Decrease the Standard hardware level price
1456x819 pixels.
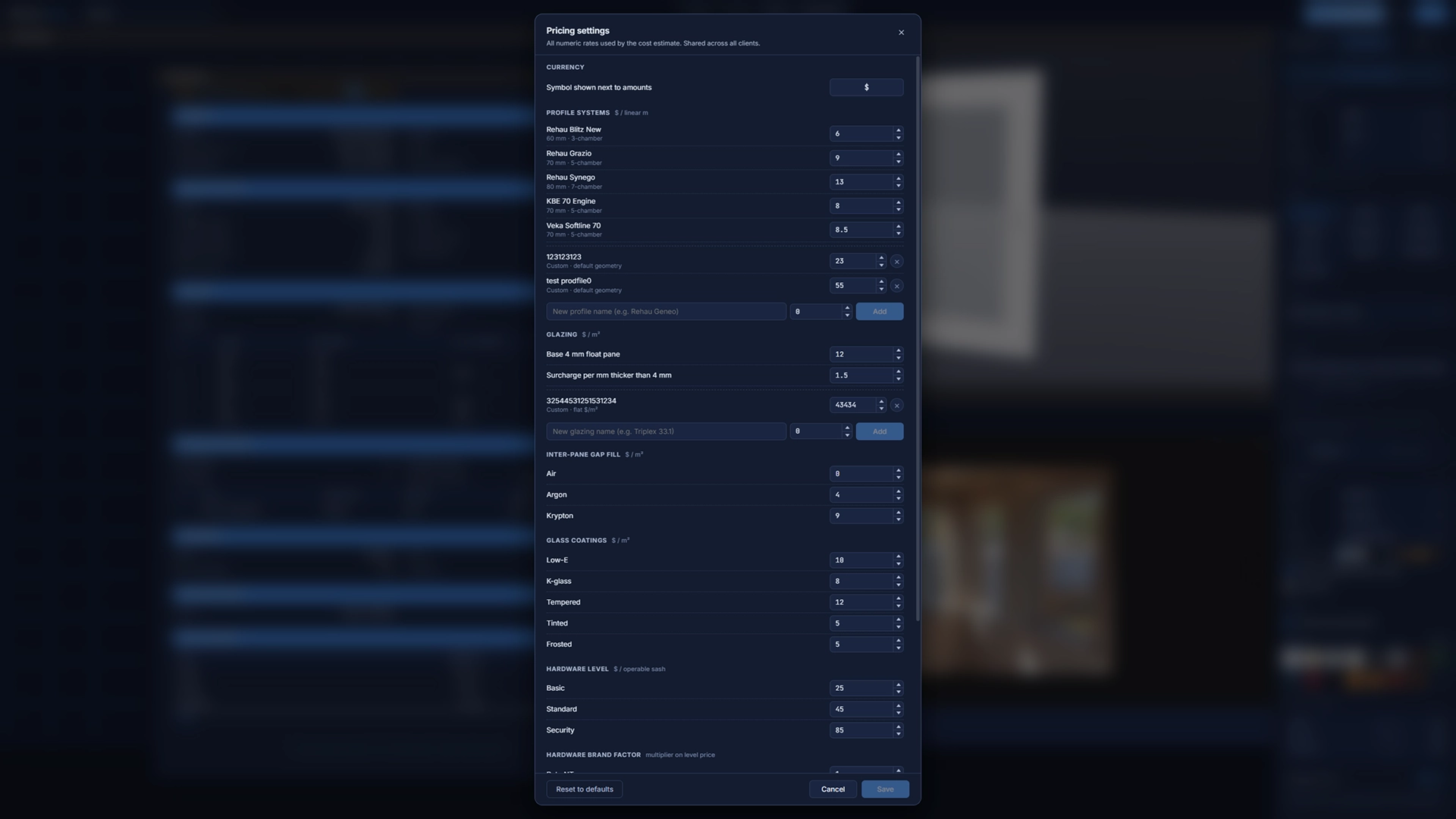[899, 713]
